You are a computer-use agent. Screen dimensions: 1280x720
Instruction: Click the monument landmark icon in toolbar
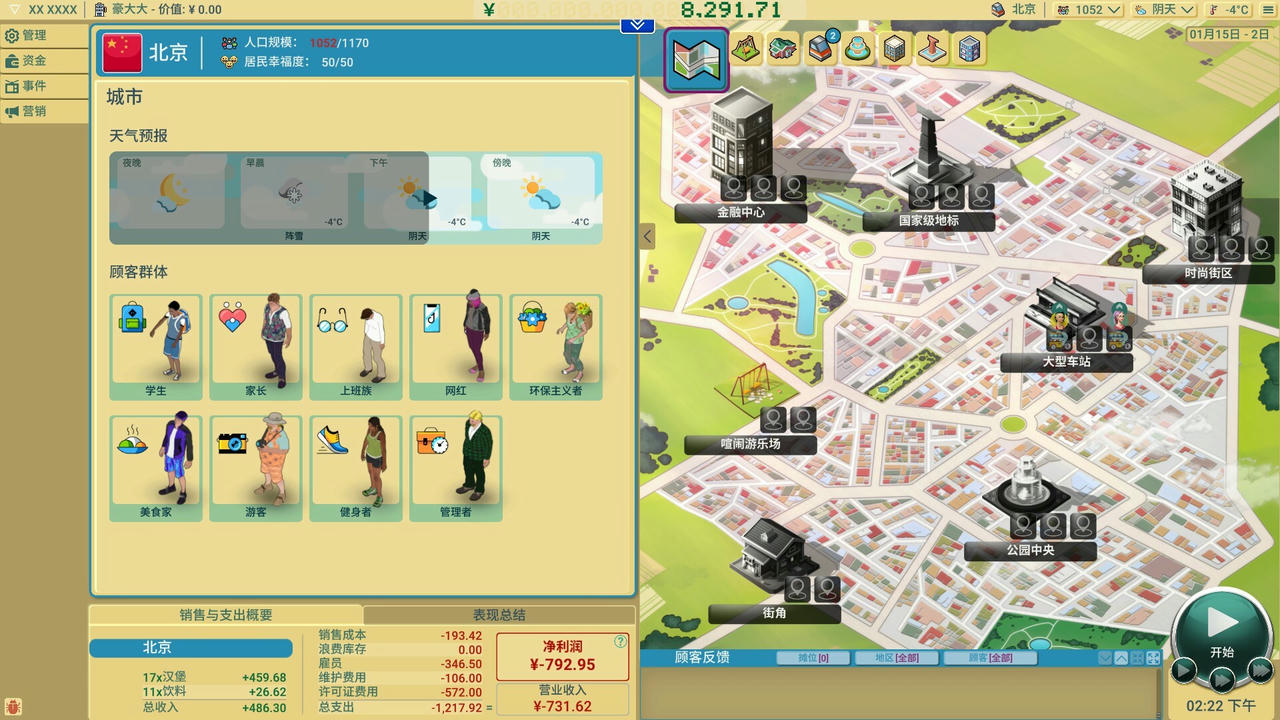point(932,49)
